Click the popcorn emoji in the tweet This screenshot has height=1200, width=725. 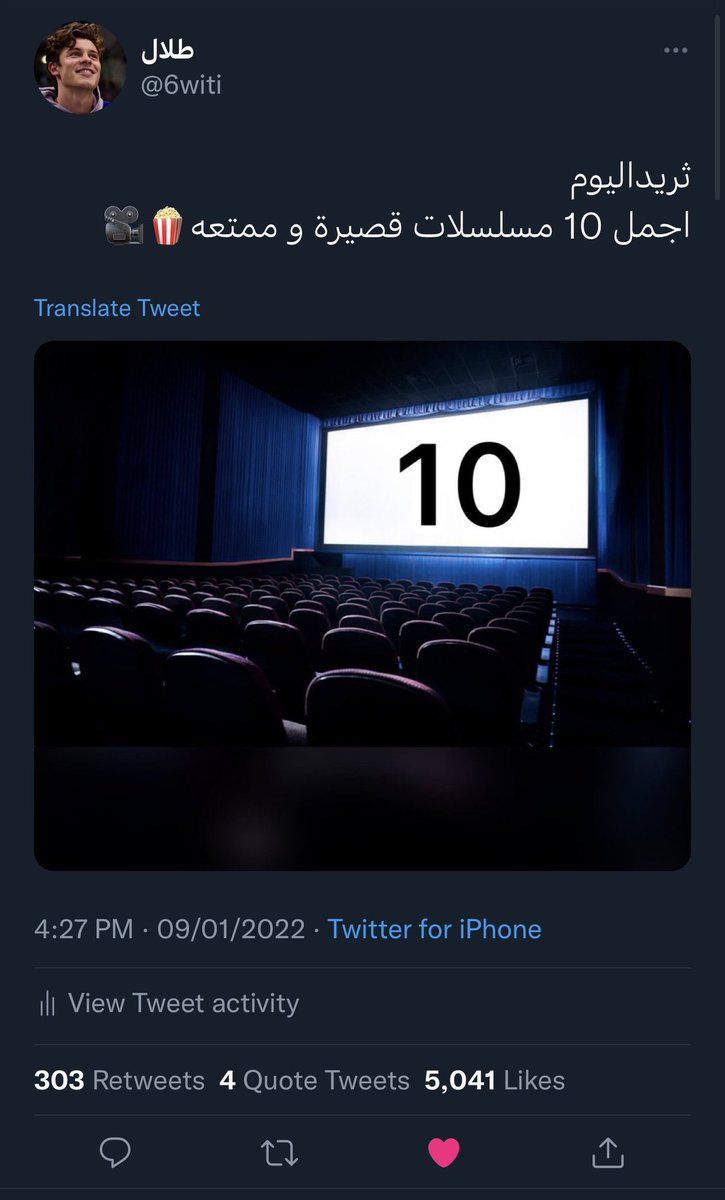(167, 226)
